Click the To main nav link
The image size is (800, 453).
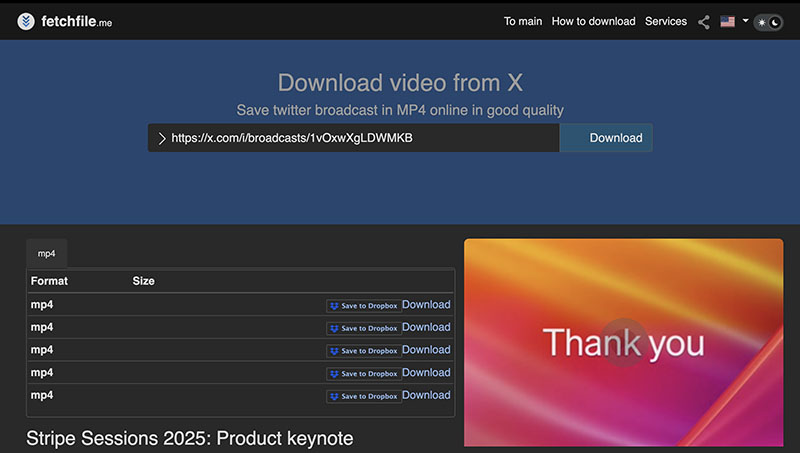coord(523,21)
